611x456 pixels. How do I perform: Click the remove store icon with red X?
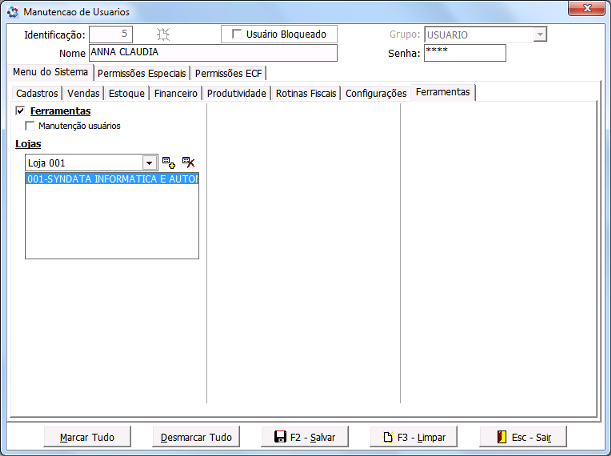pyautogui.click(x=188, y=162)
